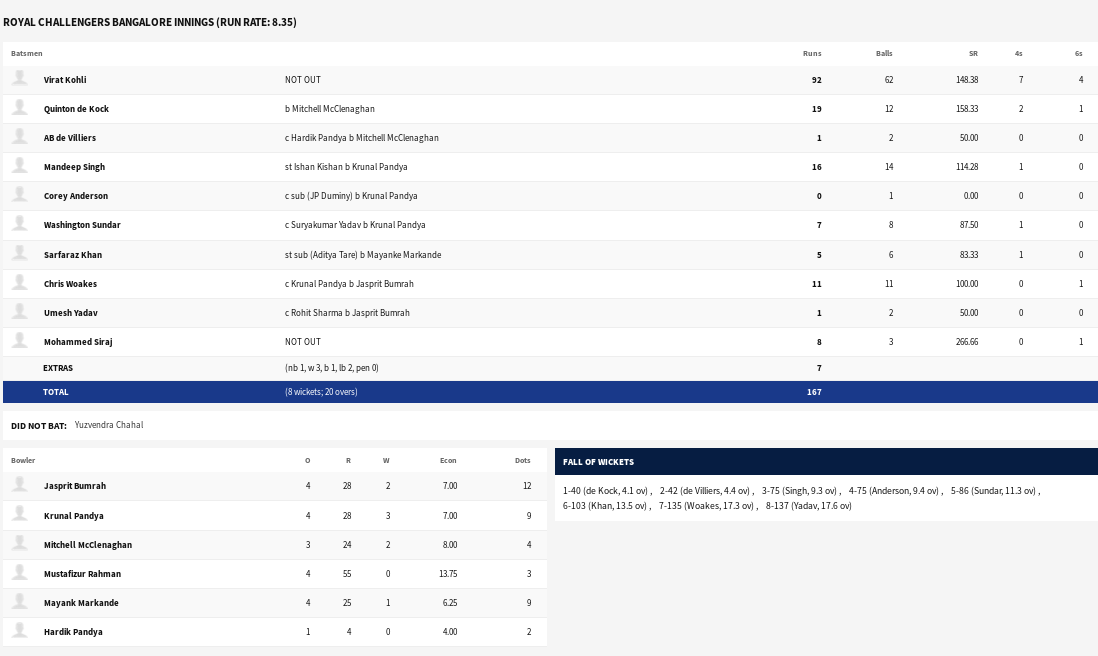The height and width of the screenshot is (656, 1098).
Task: Click Corey Anderson's avatar icon
Action: 20,195
